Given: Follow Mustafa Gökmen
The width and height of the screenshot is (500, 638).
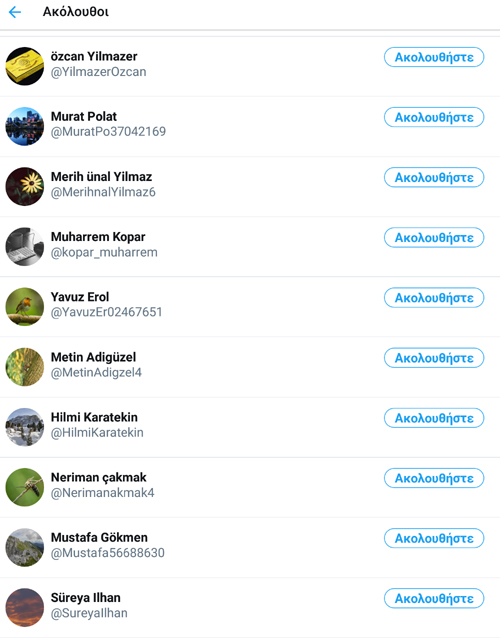Looking at the screenshot, I should click(434, 538).
